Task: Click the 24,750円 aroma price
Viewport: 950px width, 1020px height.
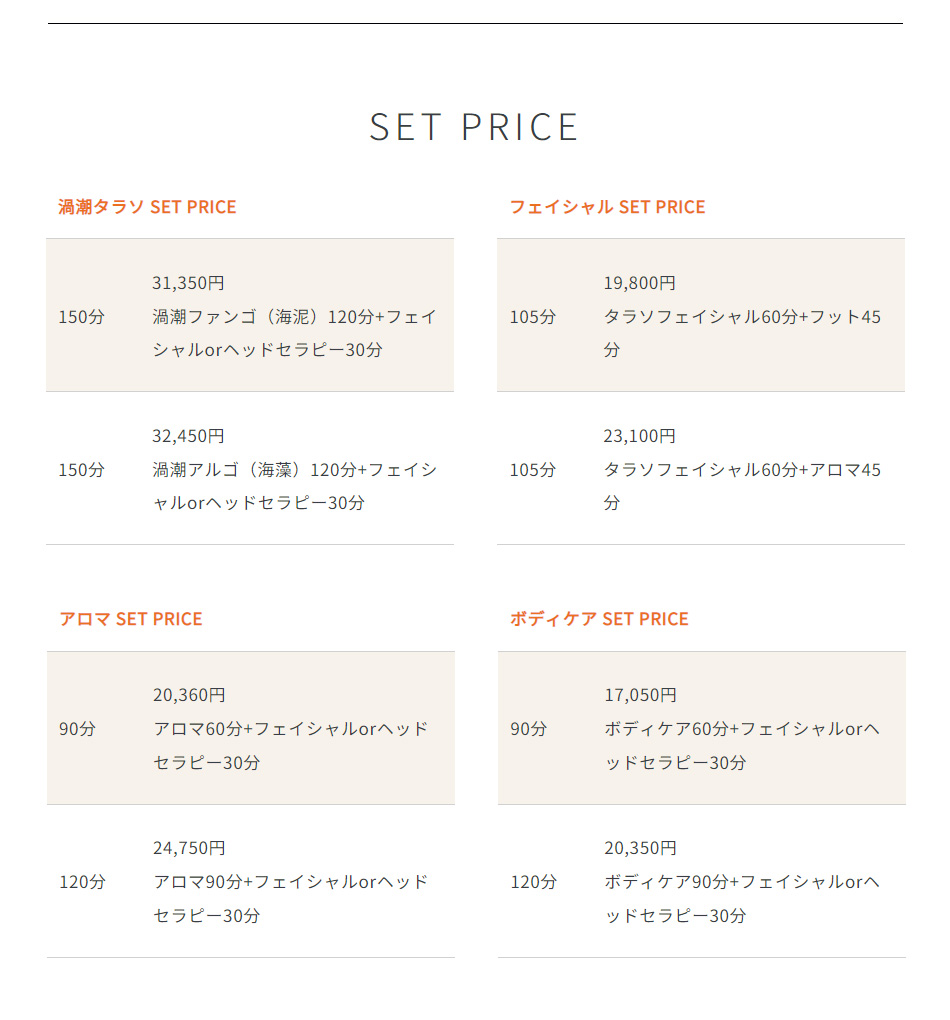Action: [189, 848]
